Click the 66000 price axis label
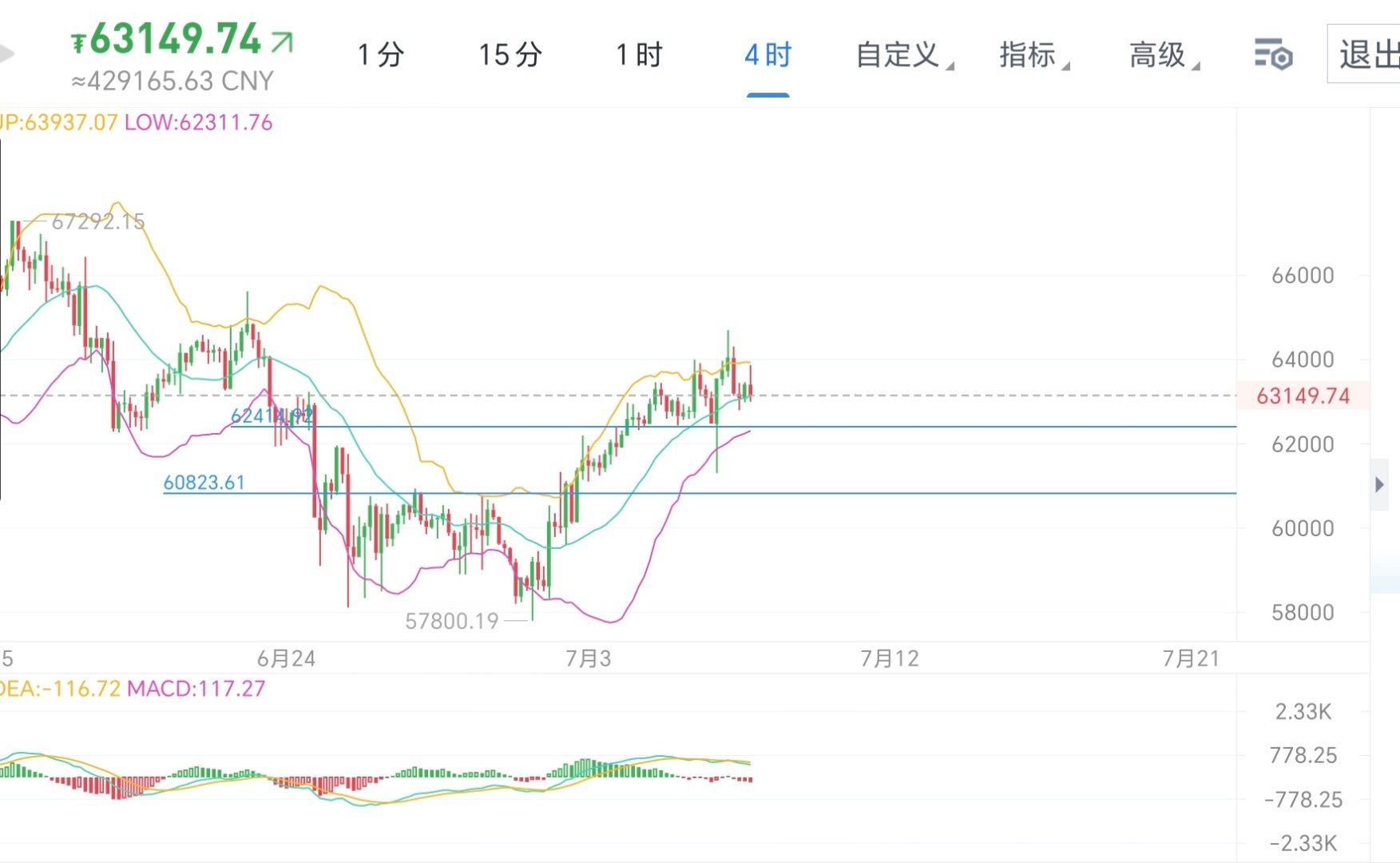The height and width of the screenshot is (863, 1400). 1303,276
